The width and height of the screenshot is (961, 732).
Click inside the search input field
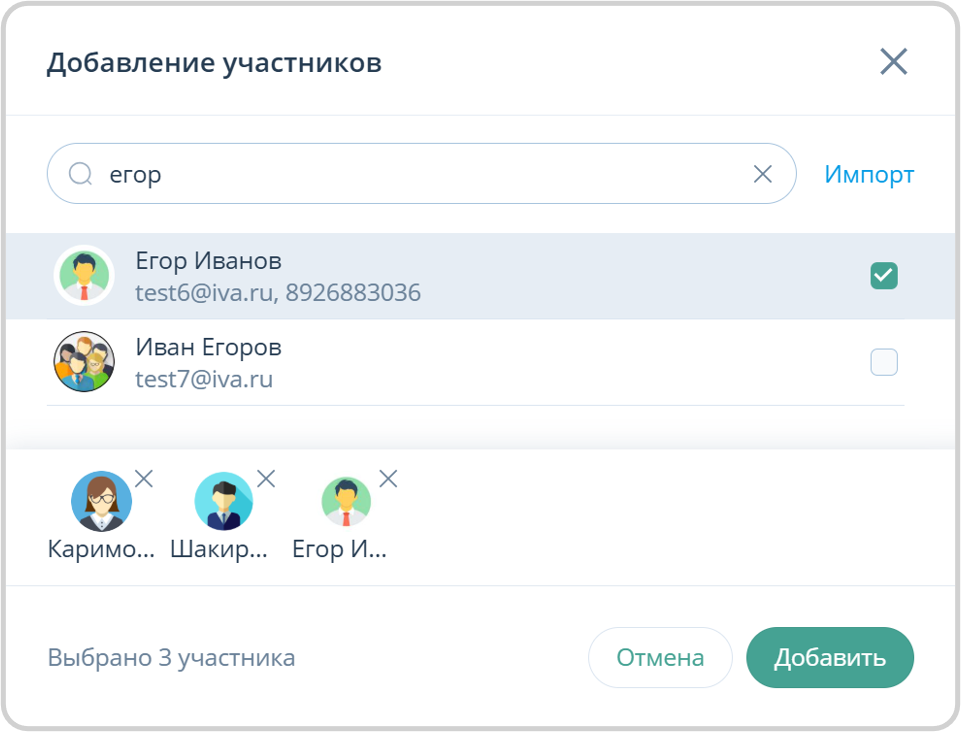(400, 173)
